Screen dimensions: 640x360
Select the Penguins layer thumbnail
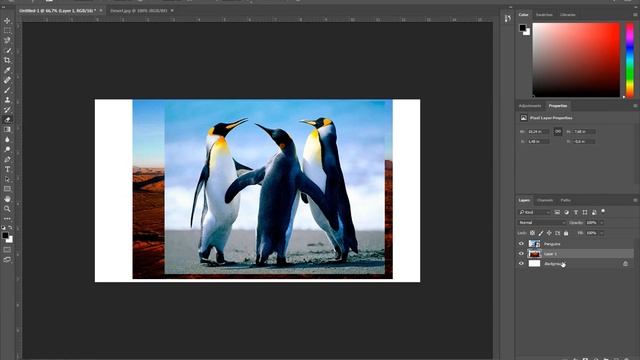pos(534,244)
